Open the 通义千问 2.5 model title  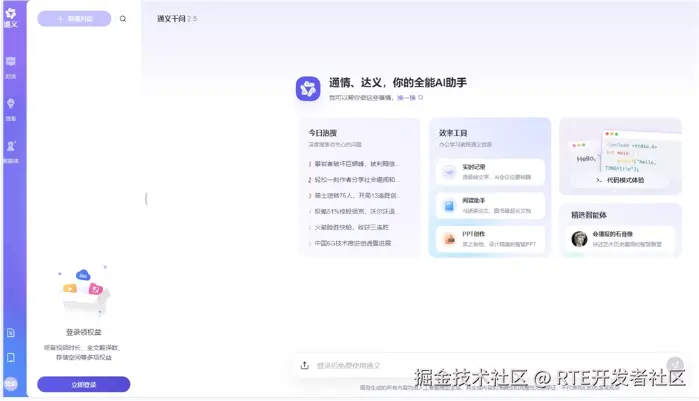[x=177, y=19]
